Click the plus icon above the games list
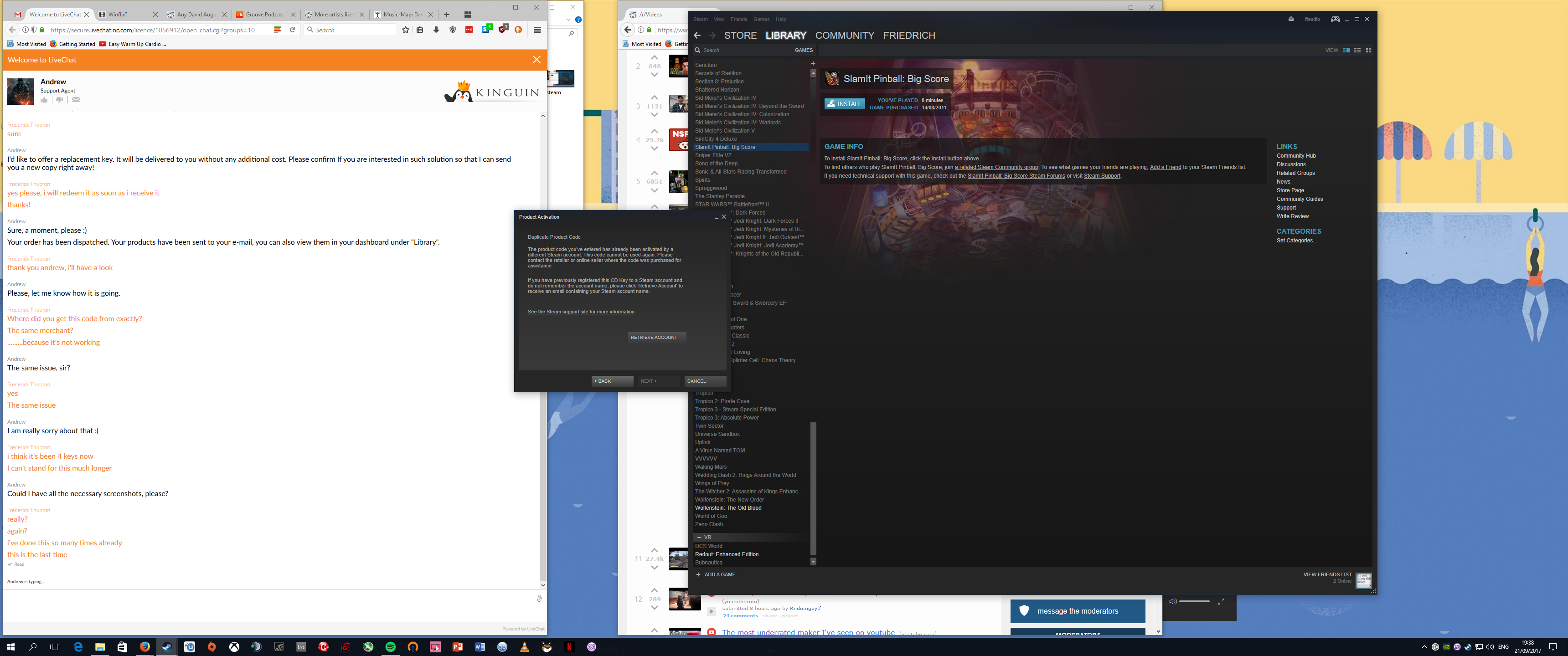The image size is (1568, 656). click(813, 63)
